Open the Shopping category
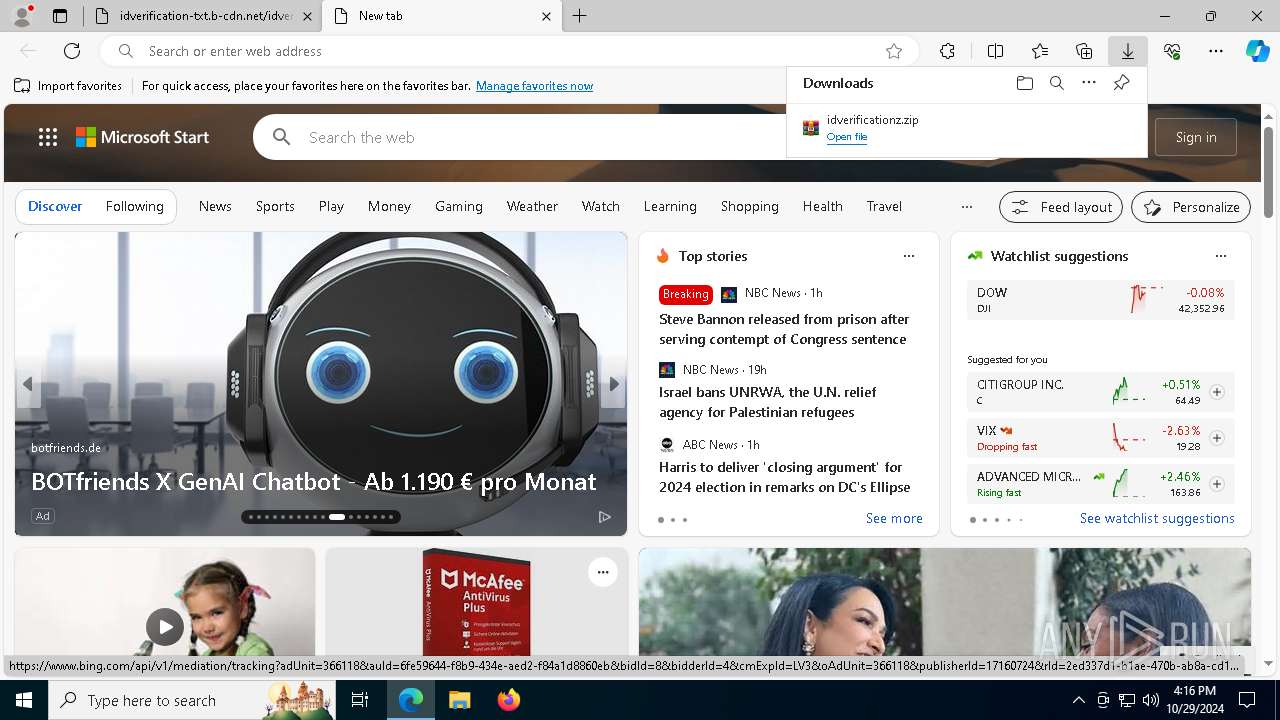 749,206
